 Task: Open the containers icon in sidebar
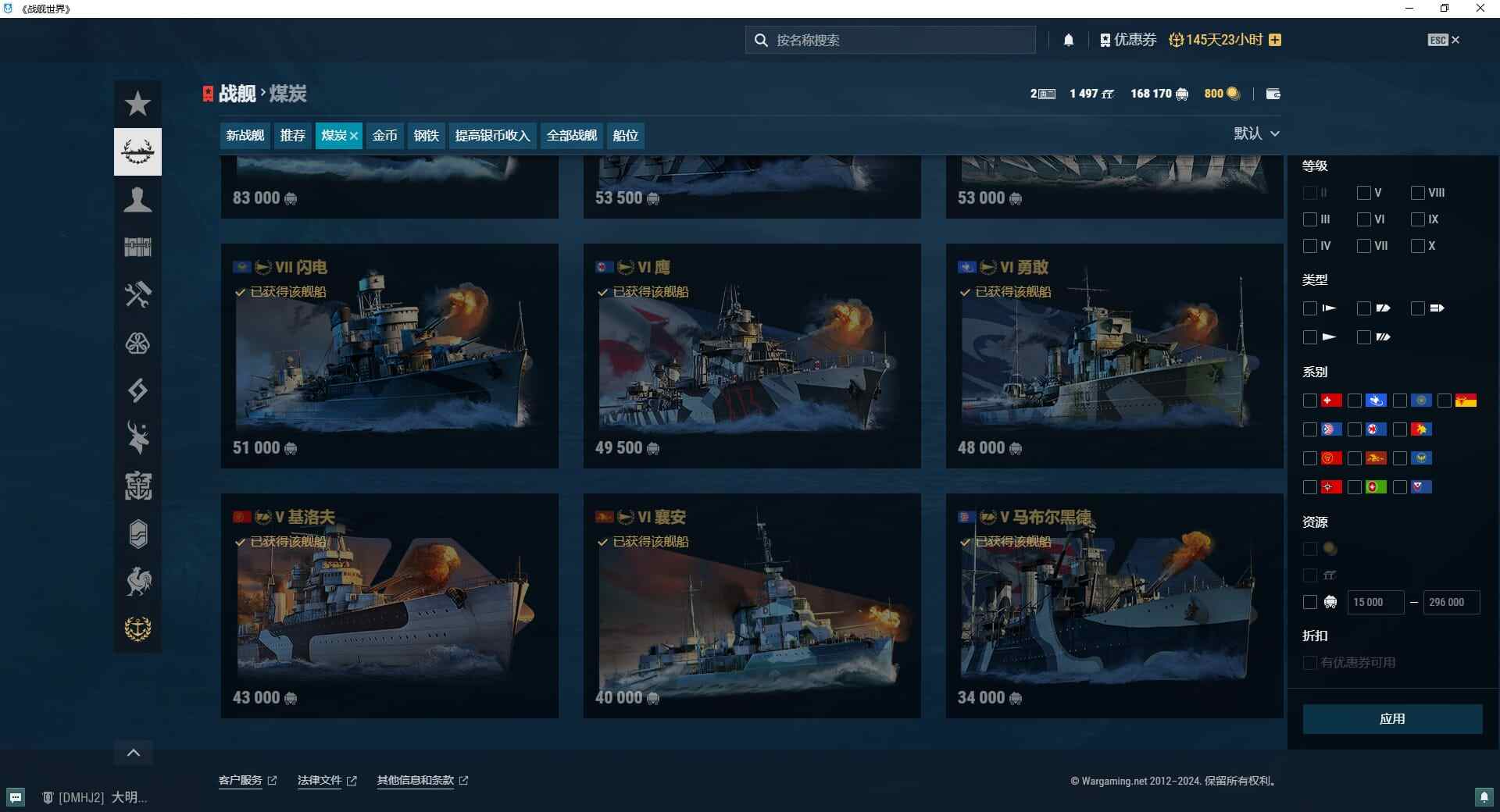pyautogui.click(x=137, y=248)
